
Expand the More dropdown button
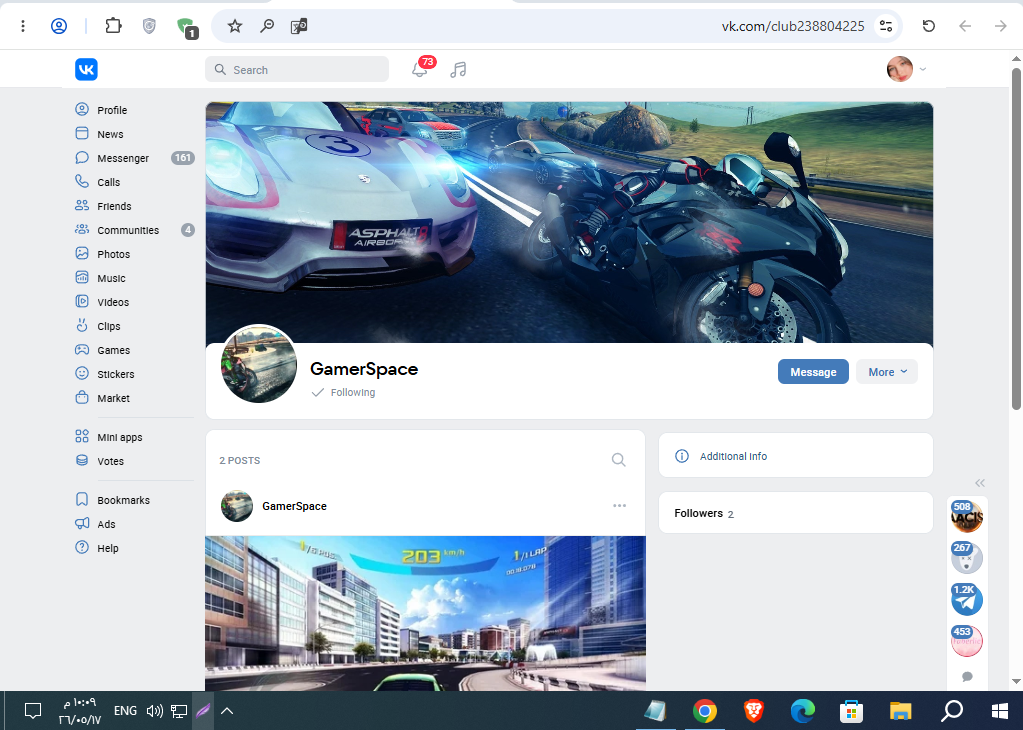tap(887, 372)
